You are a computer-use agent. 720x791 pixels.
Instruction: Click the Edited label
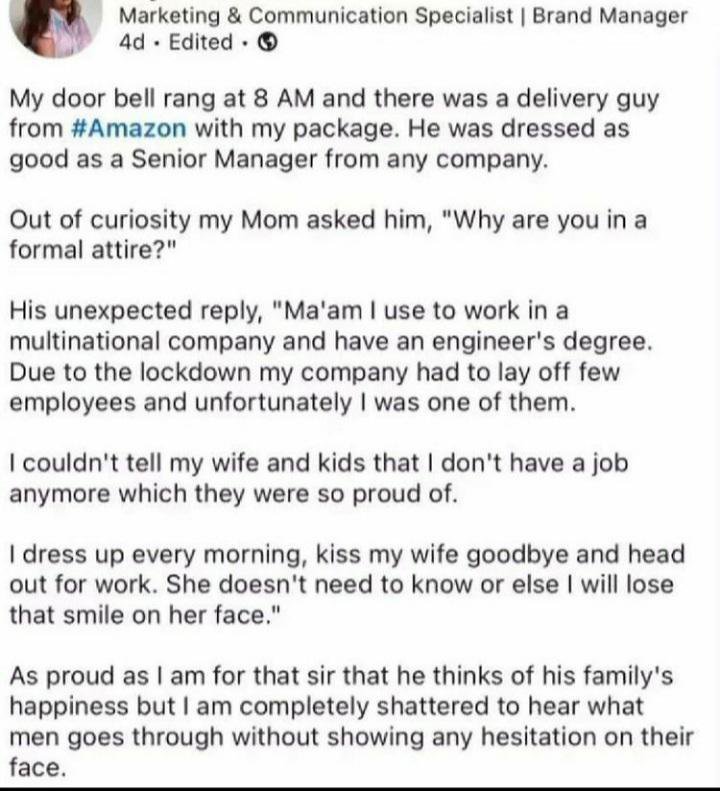[201, 43]
